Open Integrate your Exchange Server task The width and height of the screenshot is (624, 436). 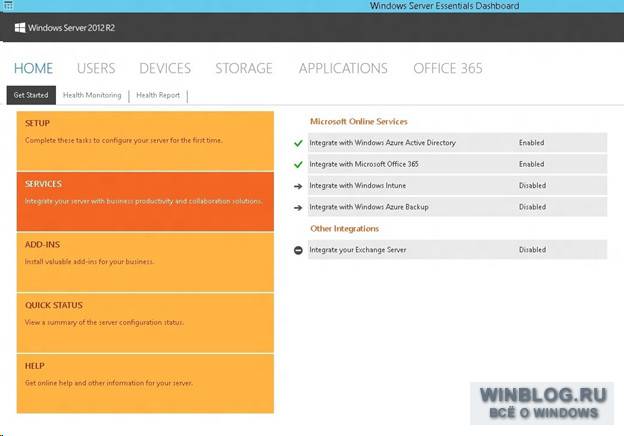click(458, 250)
